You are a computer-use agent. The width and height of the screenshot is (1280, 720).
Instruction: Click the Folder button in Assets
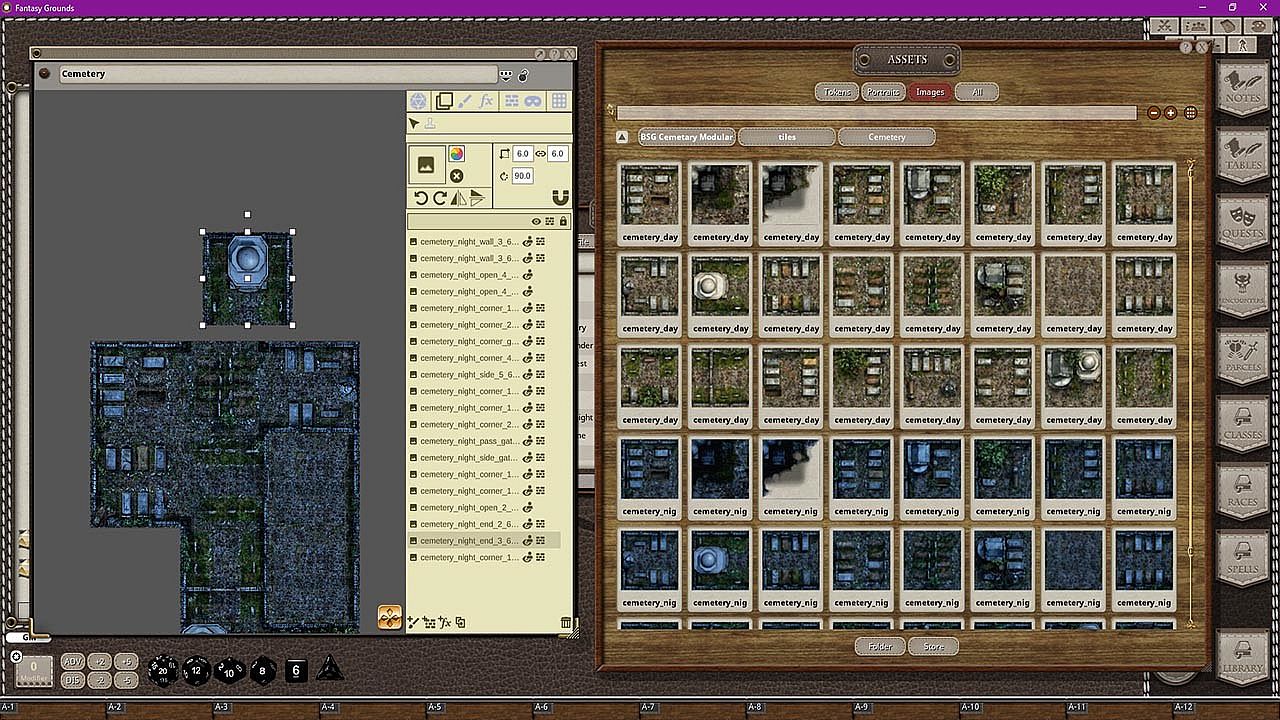pyautogui.click(x=880, y=647)
